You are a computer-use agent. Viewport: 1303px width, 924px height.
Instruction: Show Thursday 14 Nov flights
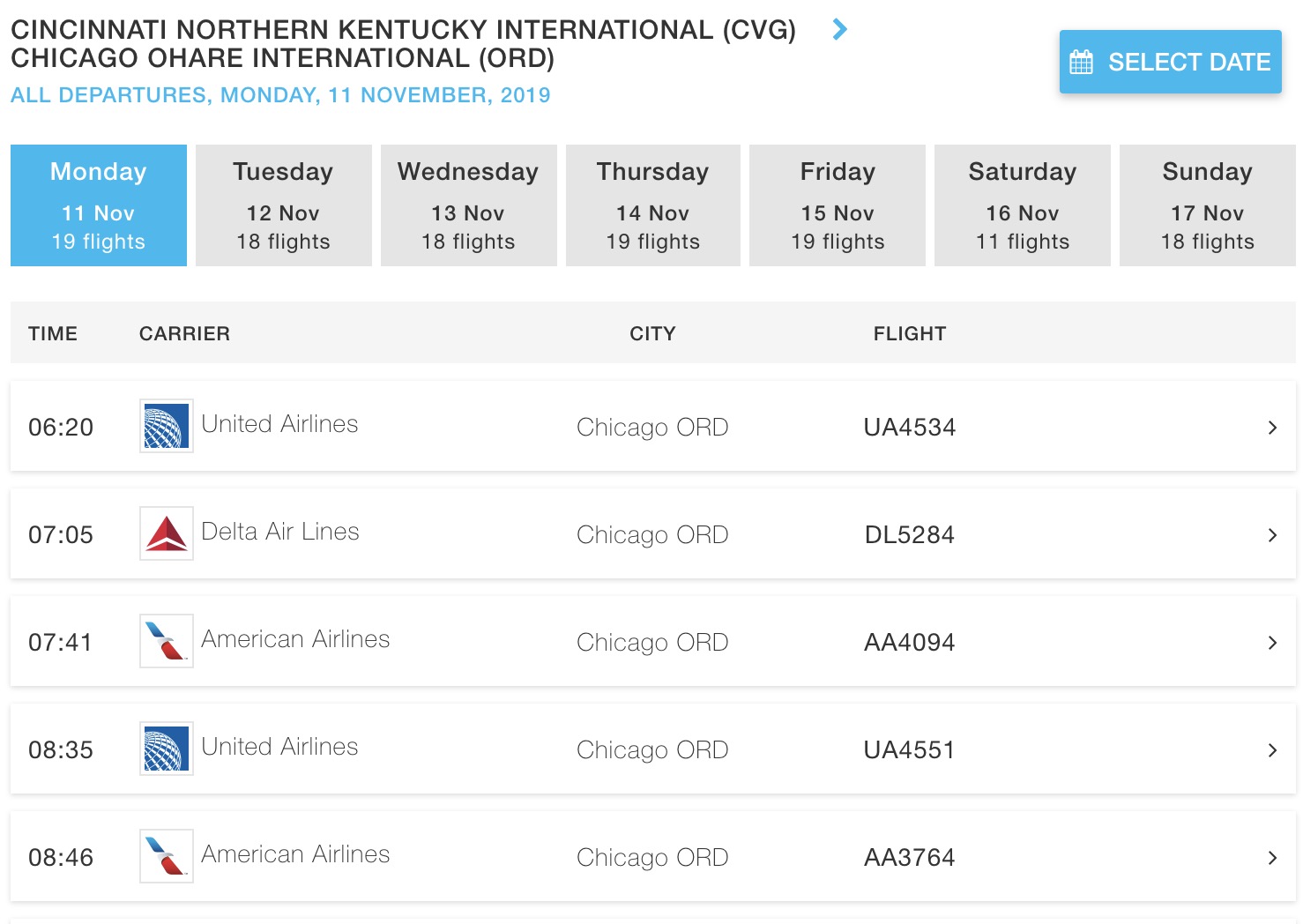pyautogui.click(x=652, y=205)
